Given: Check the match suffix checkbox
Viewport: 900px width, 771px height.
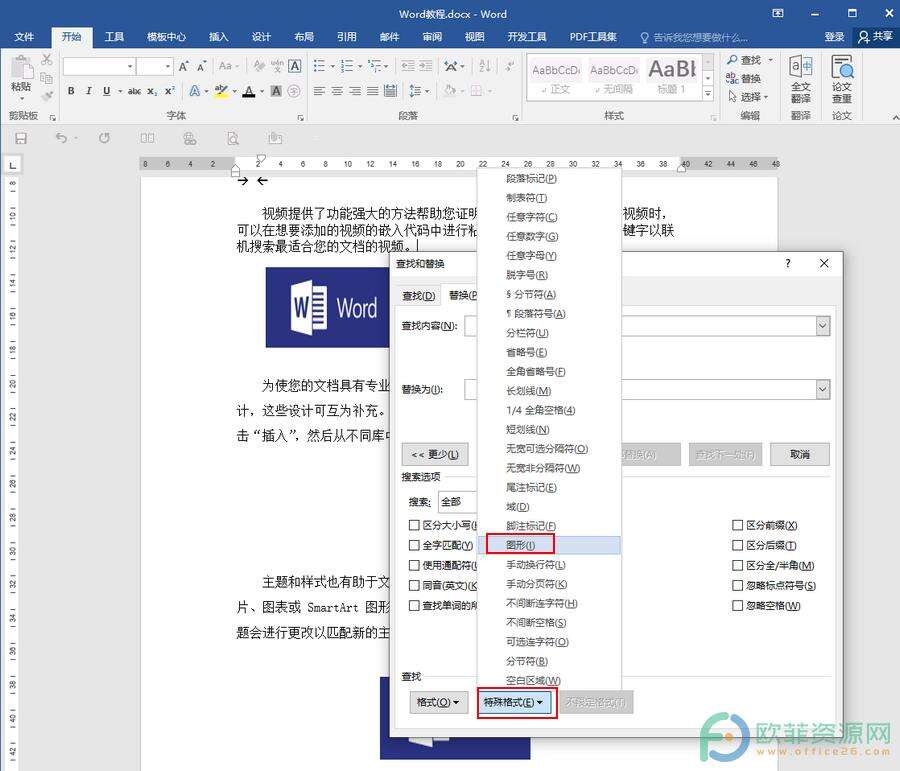Looking at the screenshot, I should point(738,545).
